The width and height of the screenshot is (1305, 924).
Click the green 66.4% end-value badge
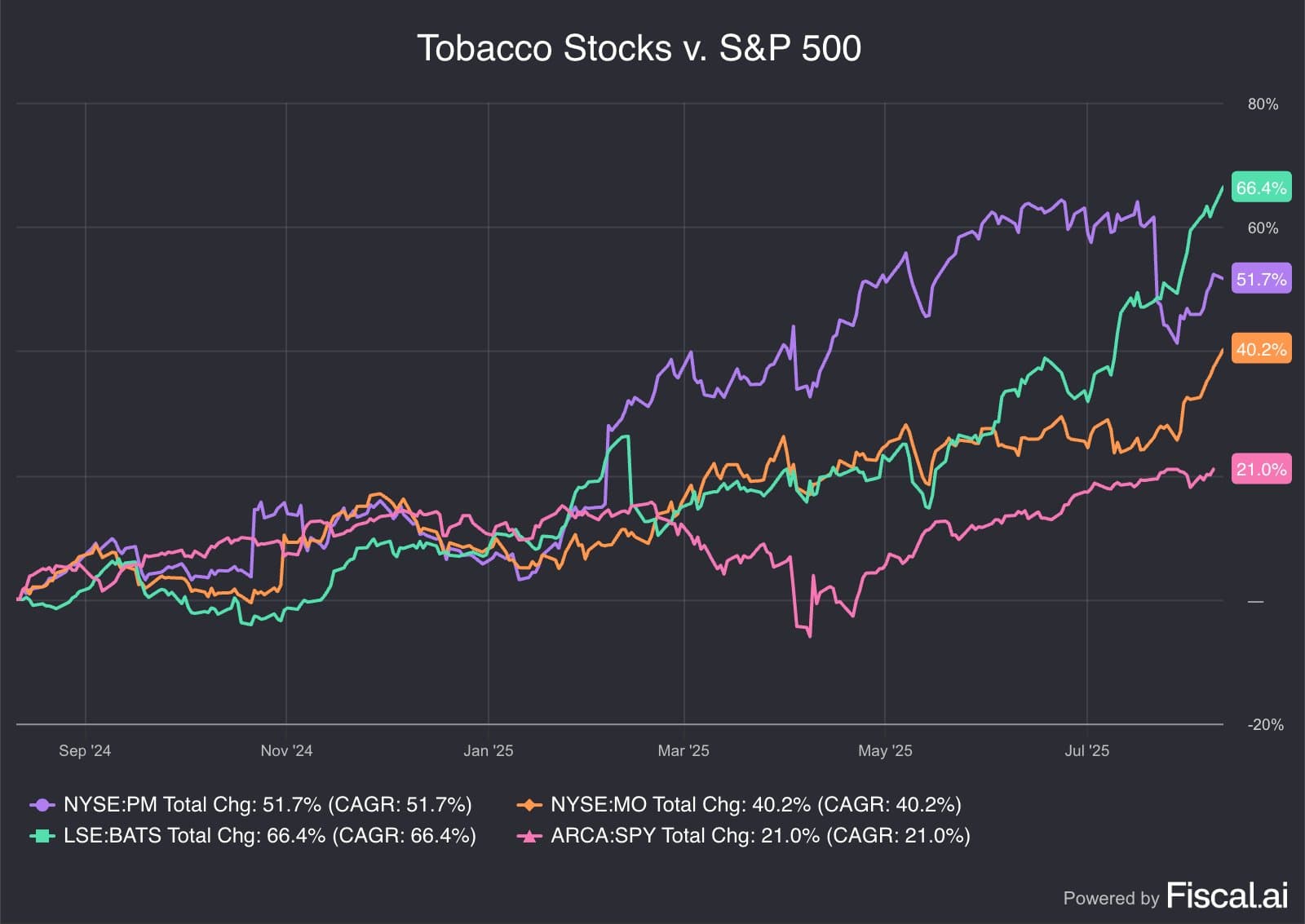pos(1261,188)
